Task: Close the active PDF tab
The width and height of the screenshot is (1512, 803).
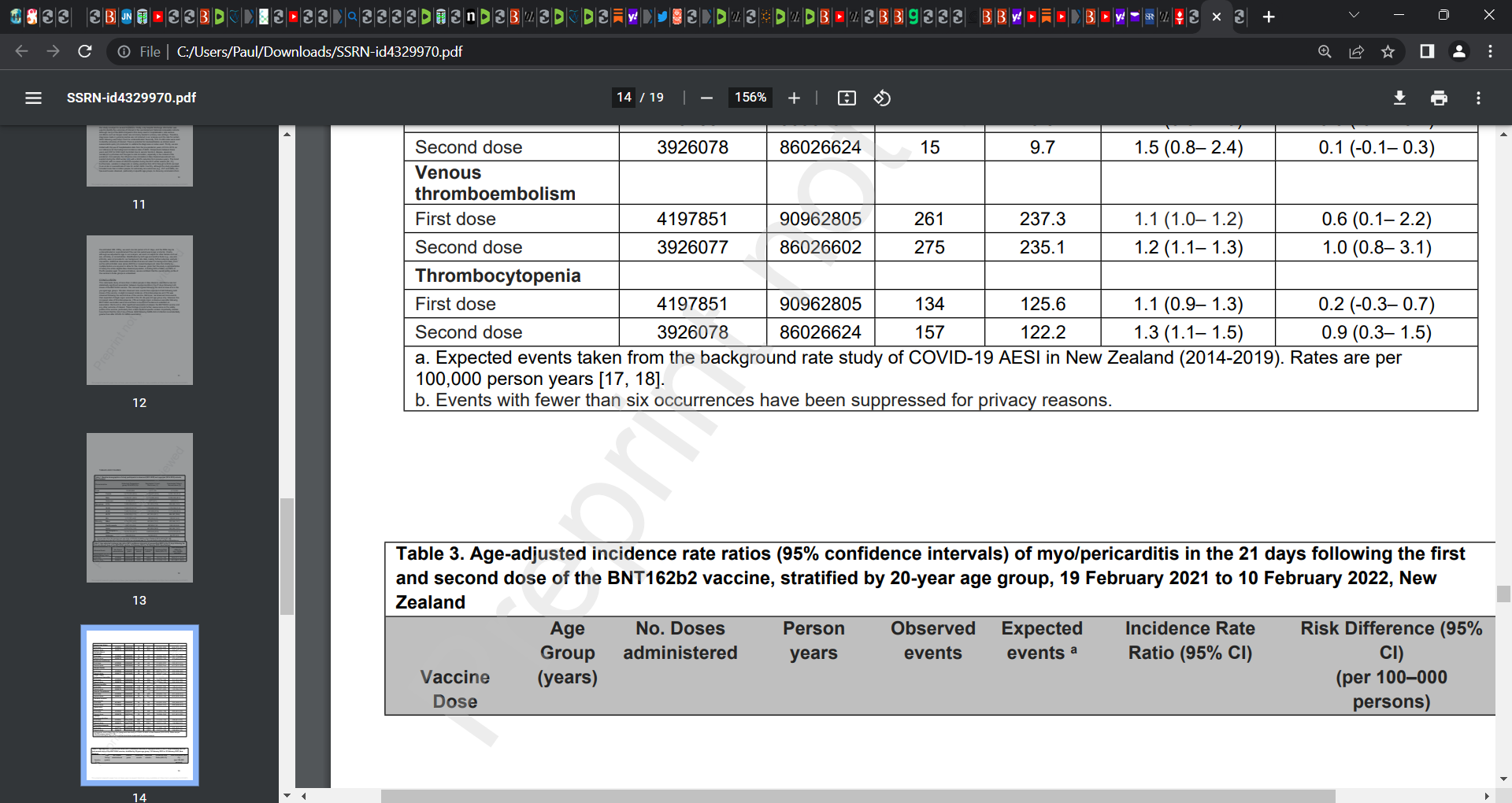Action: (1217, 17)
